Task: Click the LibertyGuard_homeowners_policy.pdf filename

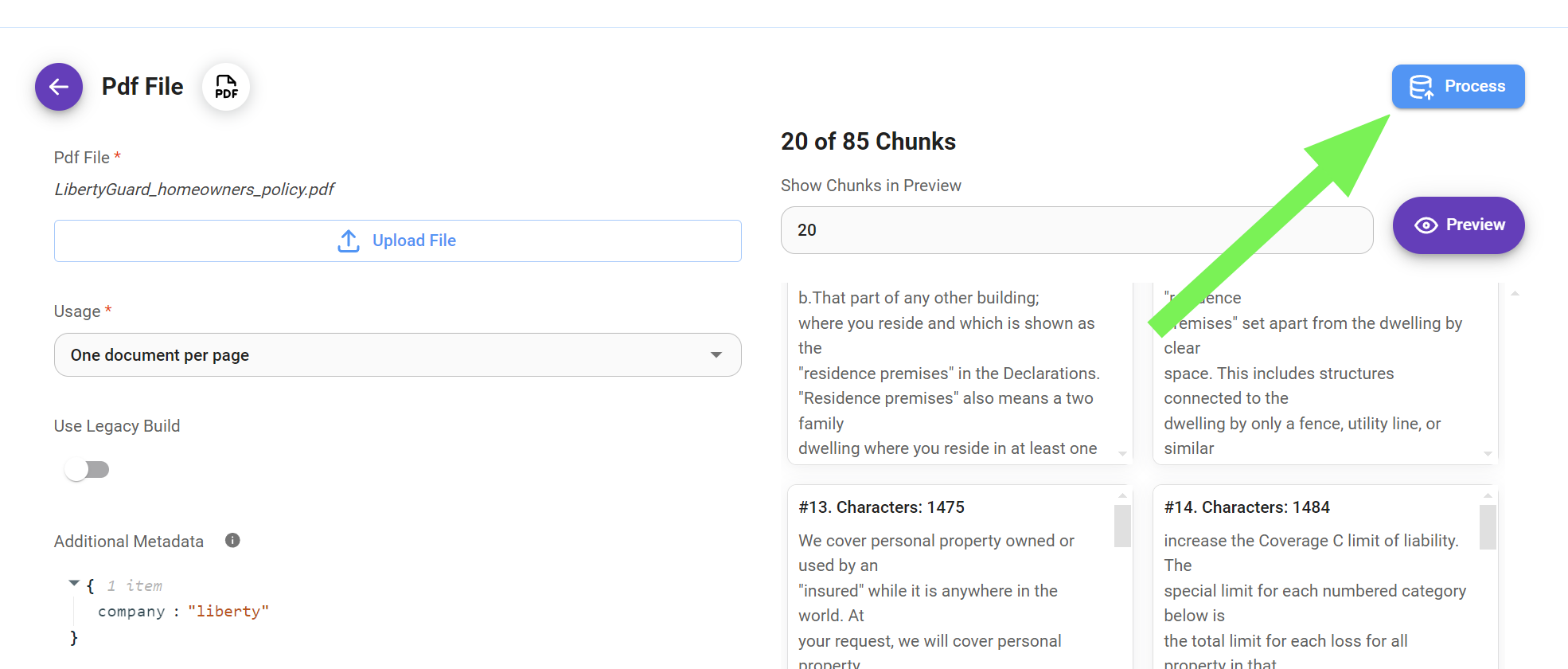Action: (194, 190)
